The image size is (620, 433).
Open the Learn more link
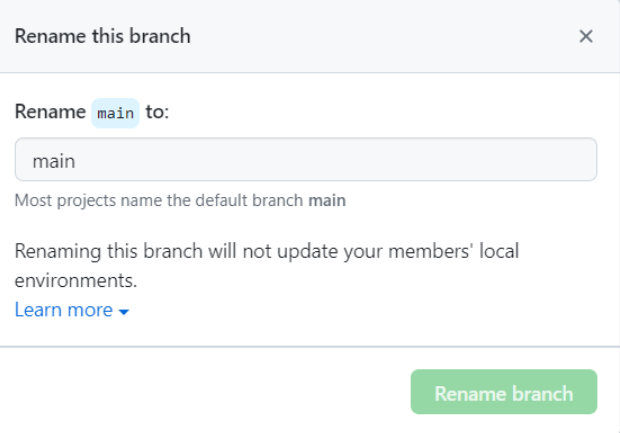(64, 310)
